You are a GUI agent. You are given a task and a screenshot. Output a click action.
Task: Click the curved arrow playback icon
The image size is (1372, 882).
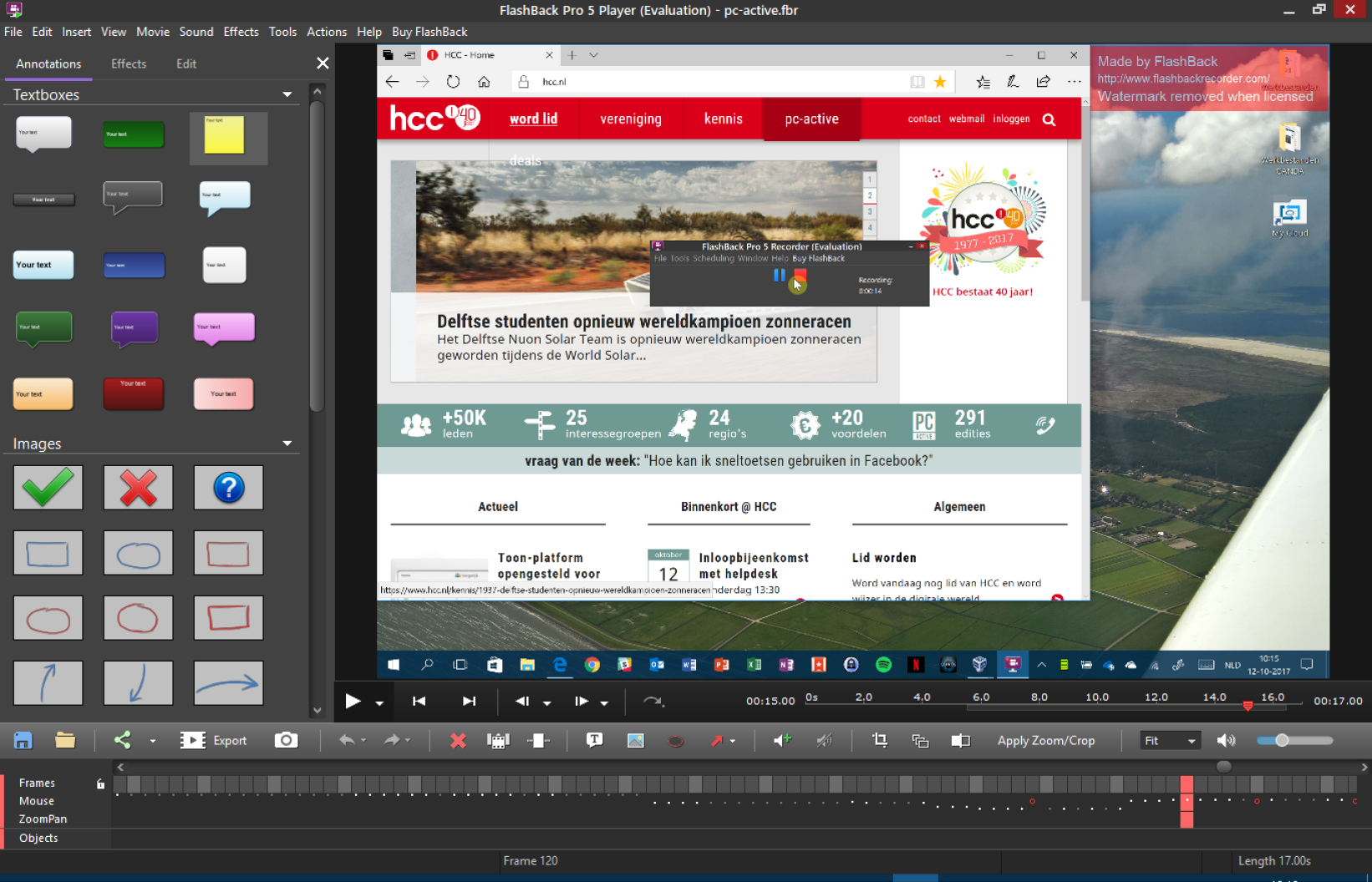tap(653, 701)
